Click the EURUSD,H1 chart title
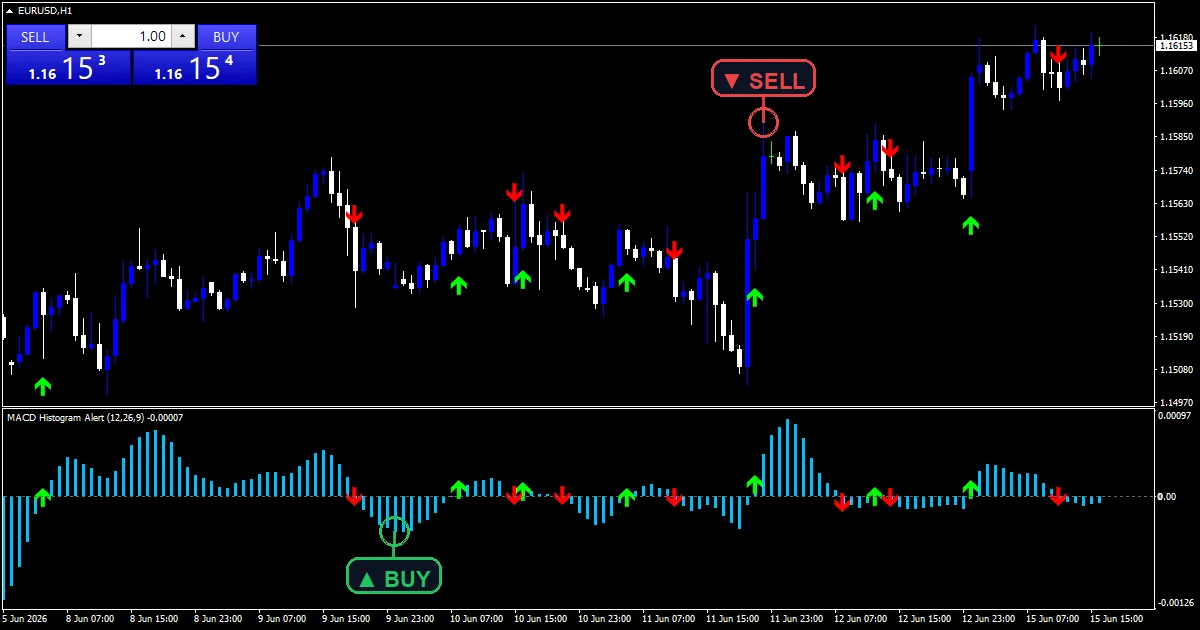The height and width of the screenshot is (630, 1200). (45, 11)
